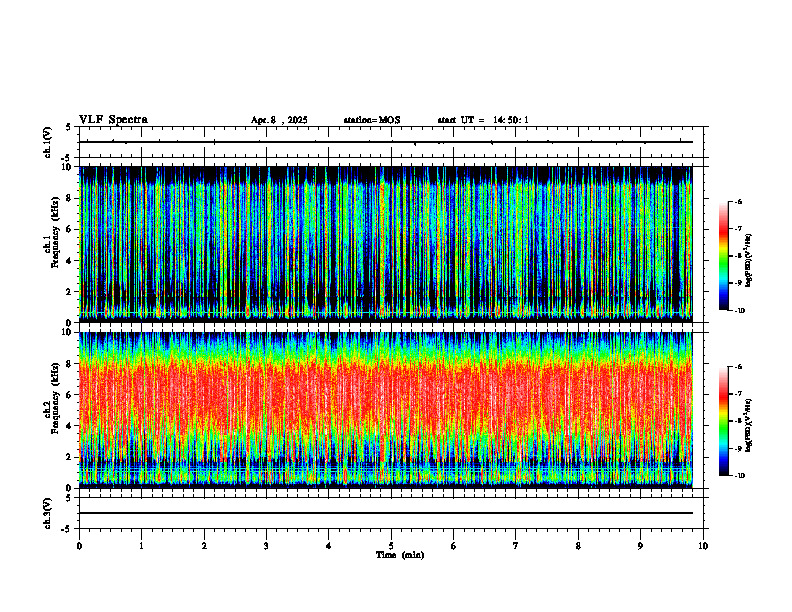Click the ch.1 frequency axis tick "4"
The height and width of the screenshot is (612, 792).
70,261
